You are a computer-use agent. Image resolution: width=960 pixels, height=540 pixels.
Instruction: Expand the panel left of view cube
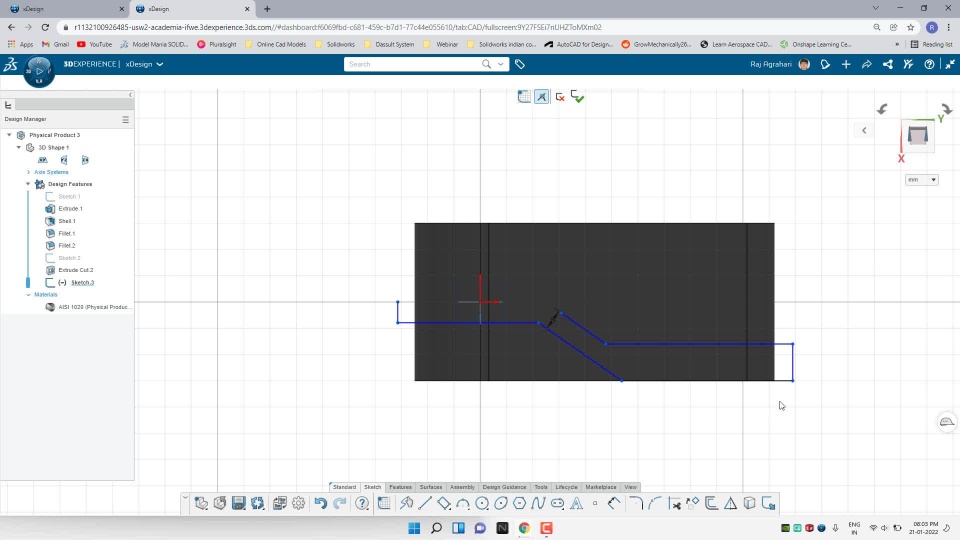[864, 130]
